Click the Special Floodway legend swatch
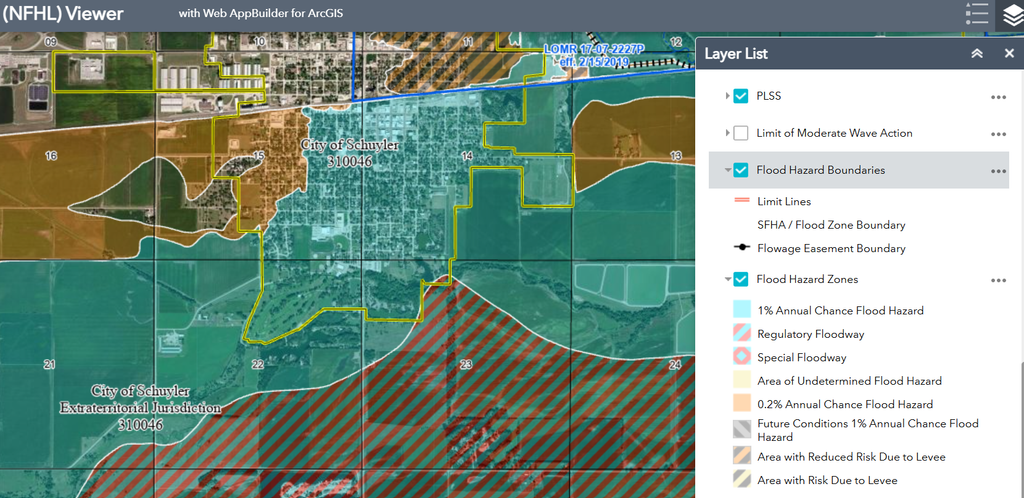 pyautogui.click(x=741, y=357)
